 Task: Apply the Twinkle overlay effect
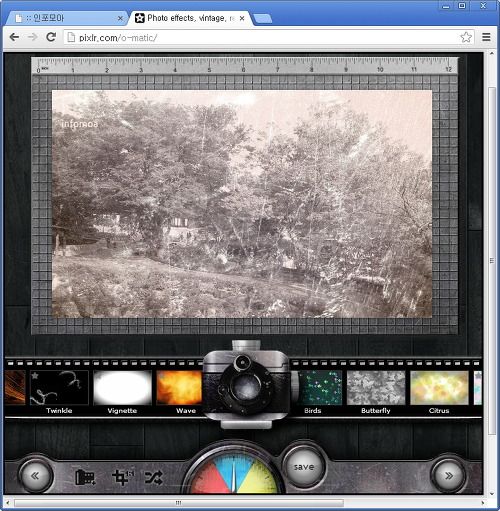(x=59, y=387)
